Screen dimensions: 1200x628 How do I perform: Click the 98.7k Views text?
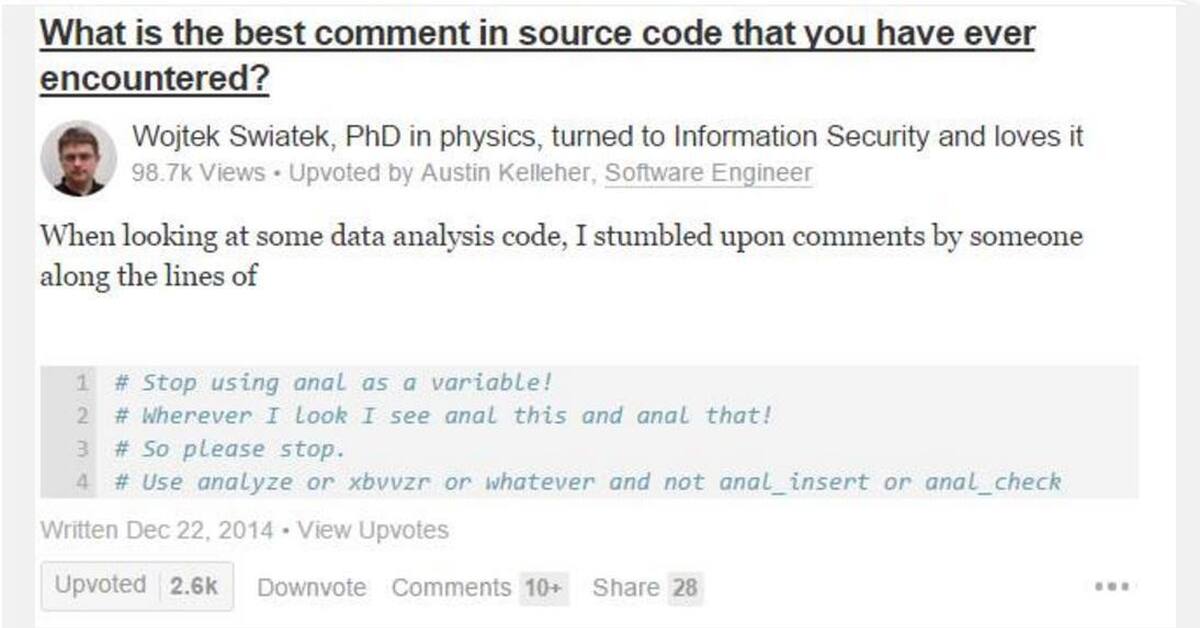coord(198,173)
